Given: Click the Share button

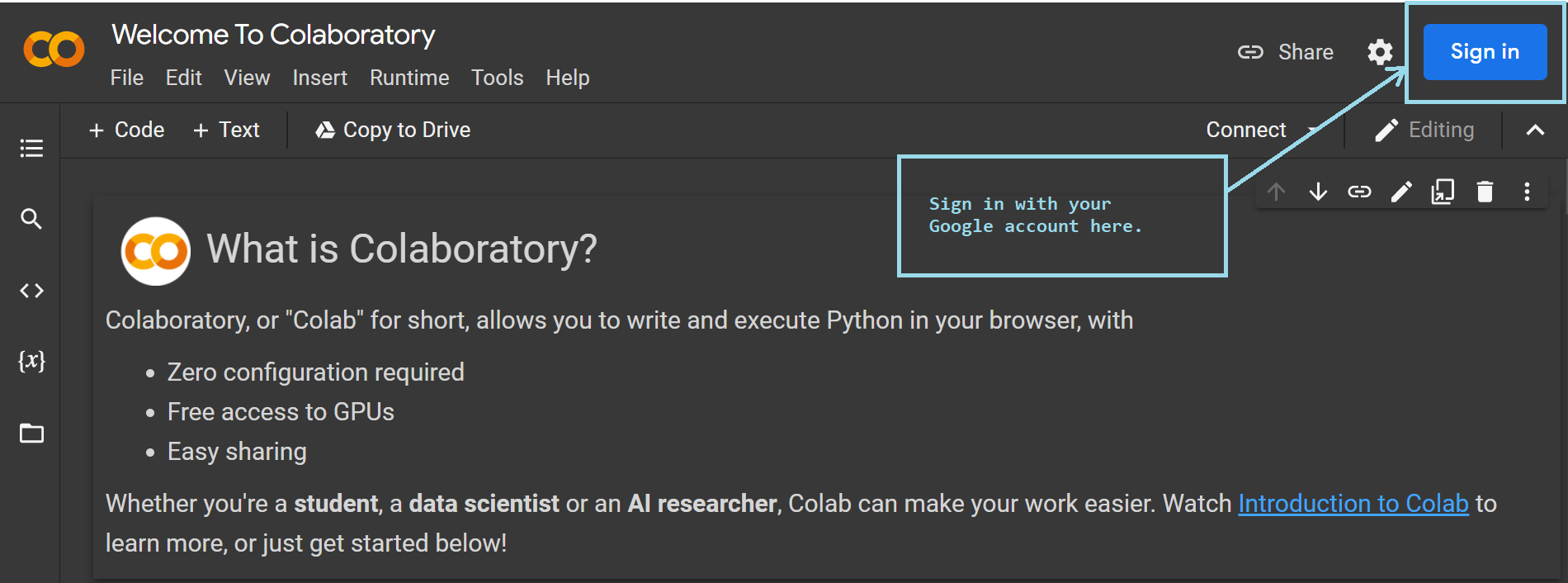Looking at the screenshot, I should [x=1286, y=52].
